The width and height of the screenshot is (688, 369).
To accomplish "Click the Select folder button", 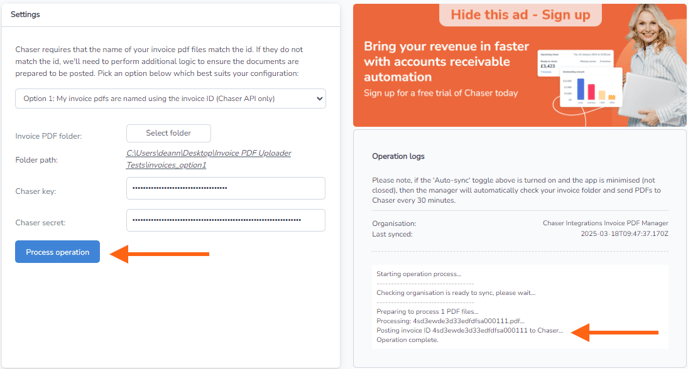I will [x=168, y=133].
